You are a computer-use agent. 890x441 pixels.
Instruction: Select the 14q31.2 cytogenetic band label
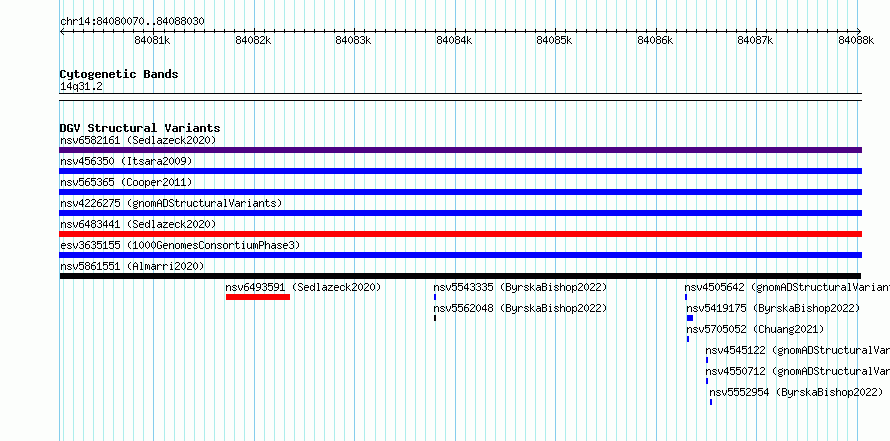point(81,87)
